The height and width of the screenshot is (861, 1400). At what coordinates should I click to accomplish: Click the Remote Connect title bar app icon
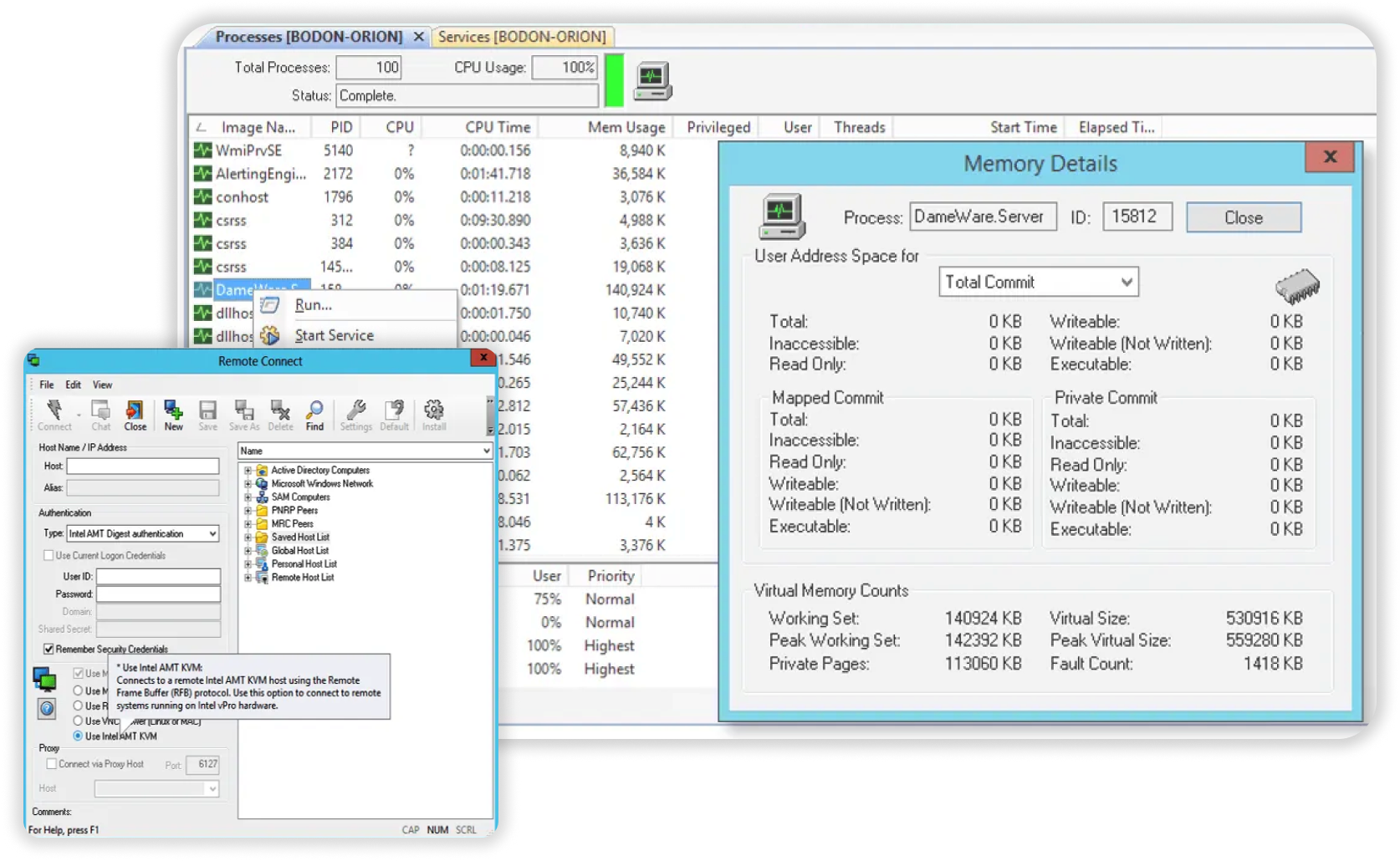pyautogui.click(x=33, y=360)
